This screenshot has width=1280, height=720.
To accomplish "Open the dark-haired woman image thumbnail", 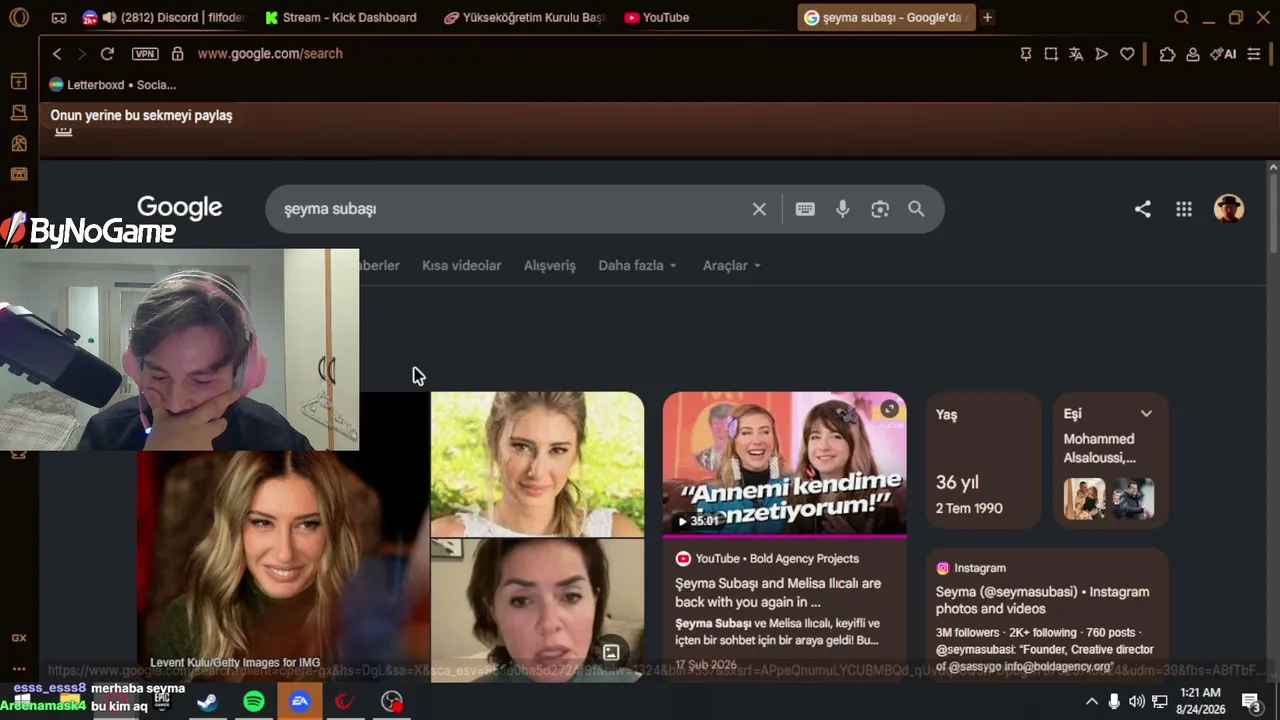I will click(538, 610).
